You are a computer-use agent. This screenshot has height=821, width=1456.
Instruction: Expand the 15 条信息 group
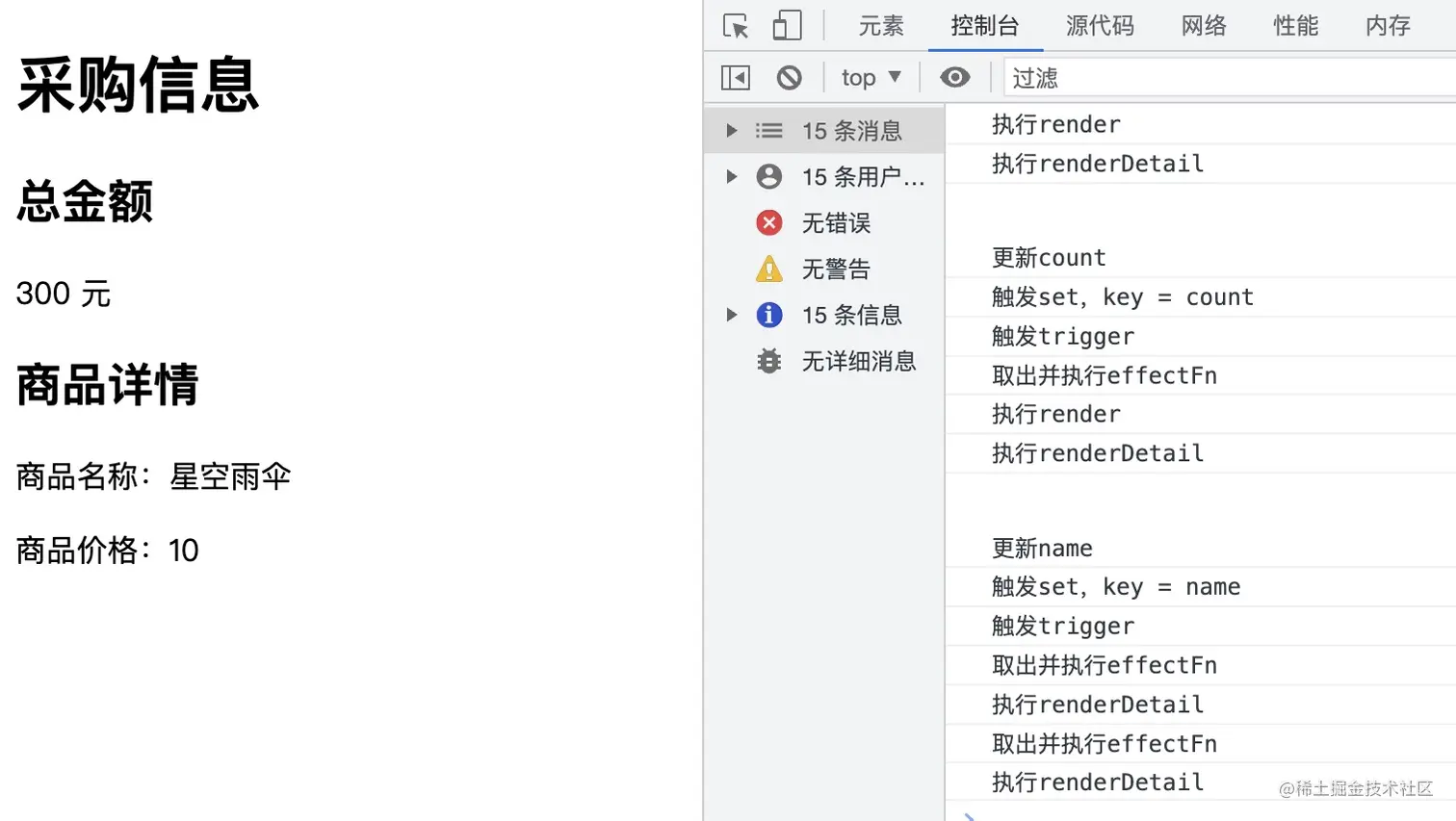pyautogui.click(x=732, y=315)
